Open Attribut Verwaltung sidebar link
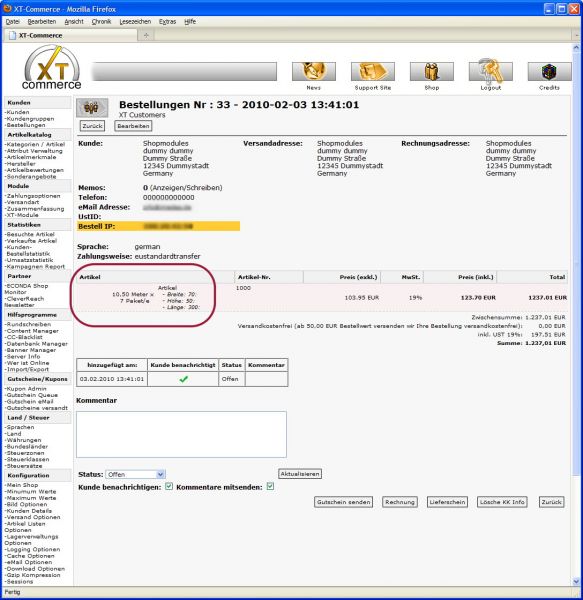This screenshot has height=600, width=583. [34, 151]
